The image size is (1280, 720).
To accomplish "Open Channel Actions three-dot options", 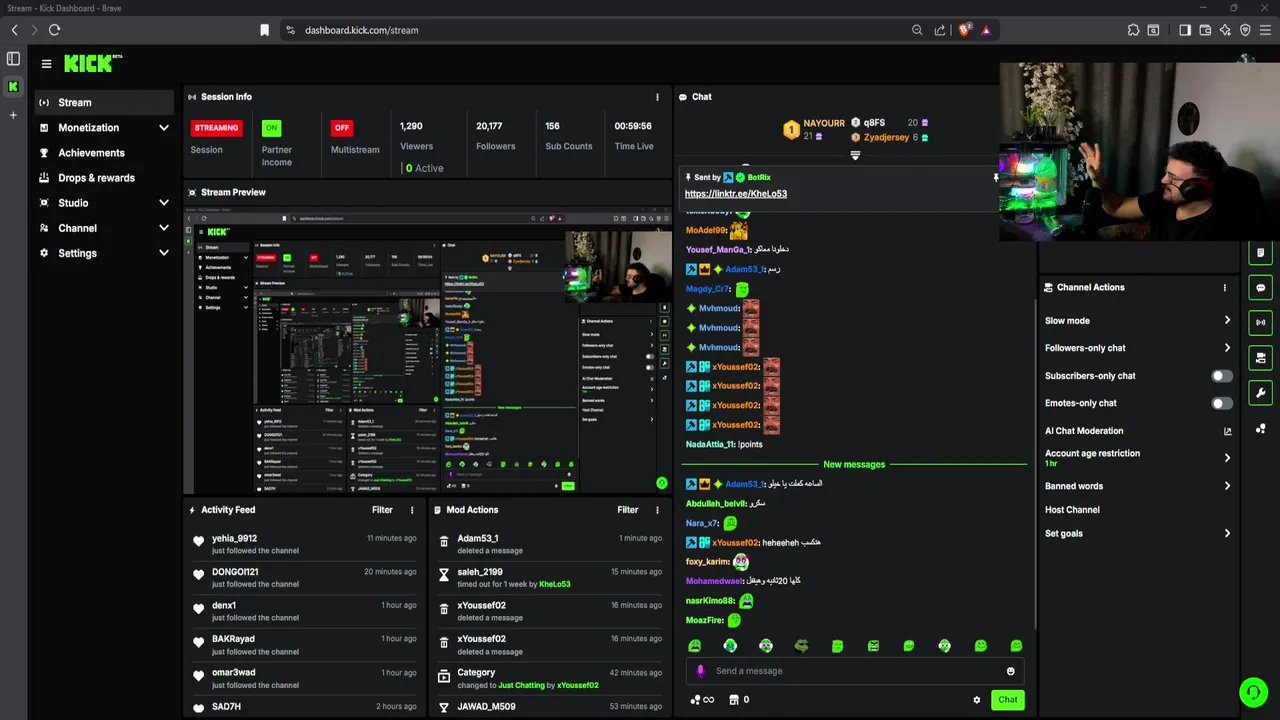I will (1224, 288).
